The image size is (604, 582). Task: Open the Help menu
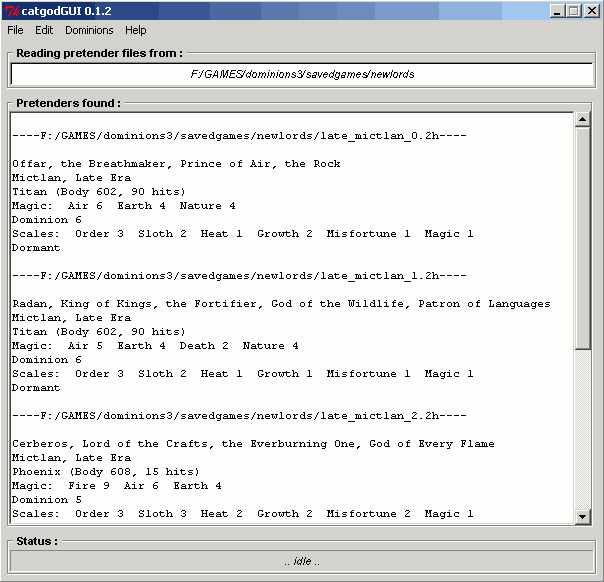click(135, 30)
